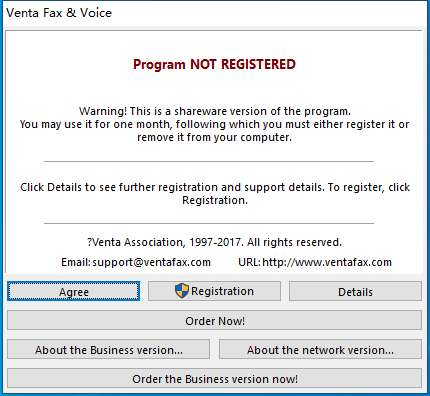Click the Venta Fax & Voice title bar
The image size is (430, 396).
(215, 13)
